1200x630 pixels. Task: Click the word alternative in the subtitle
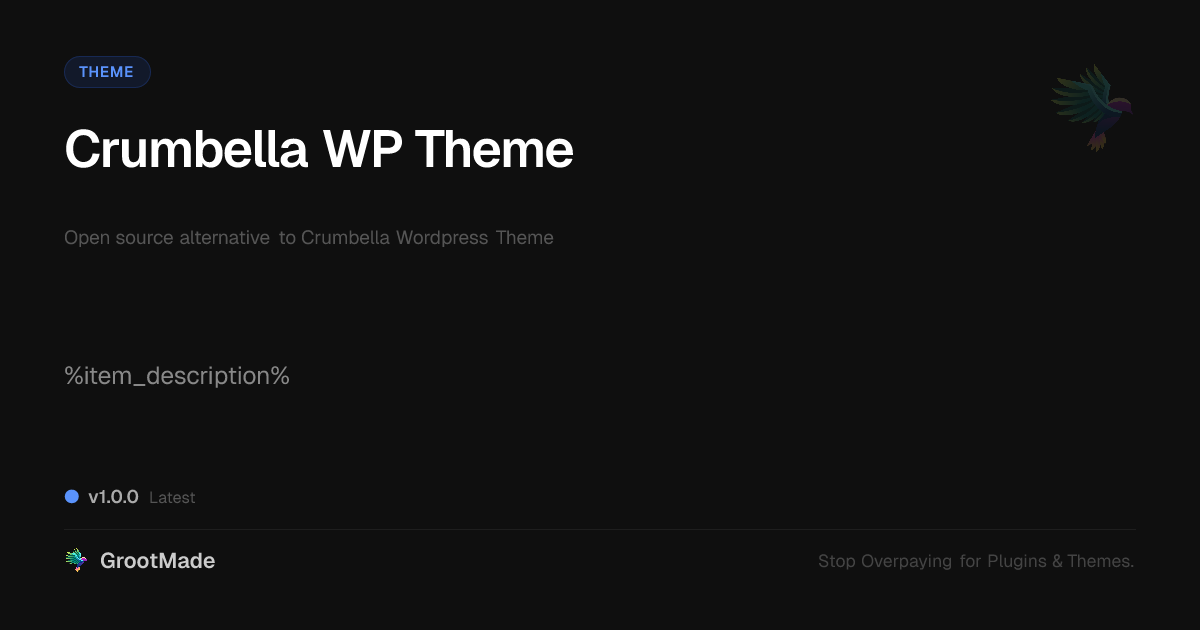[225, 238]
